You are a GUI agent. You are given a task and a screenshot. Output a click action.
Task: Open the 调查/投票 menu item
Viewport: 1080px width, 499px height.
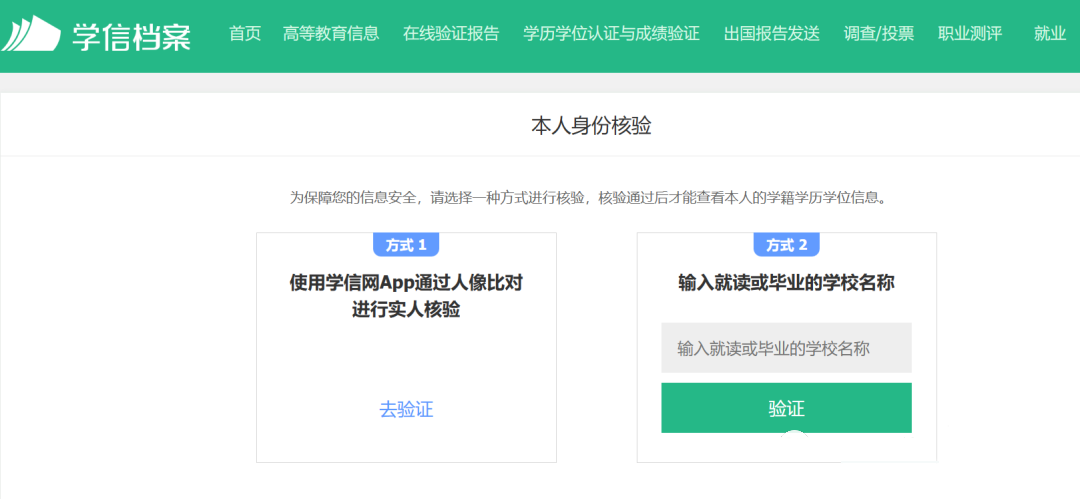[879, 34]
